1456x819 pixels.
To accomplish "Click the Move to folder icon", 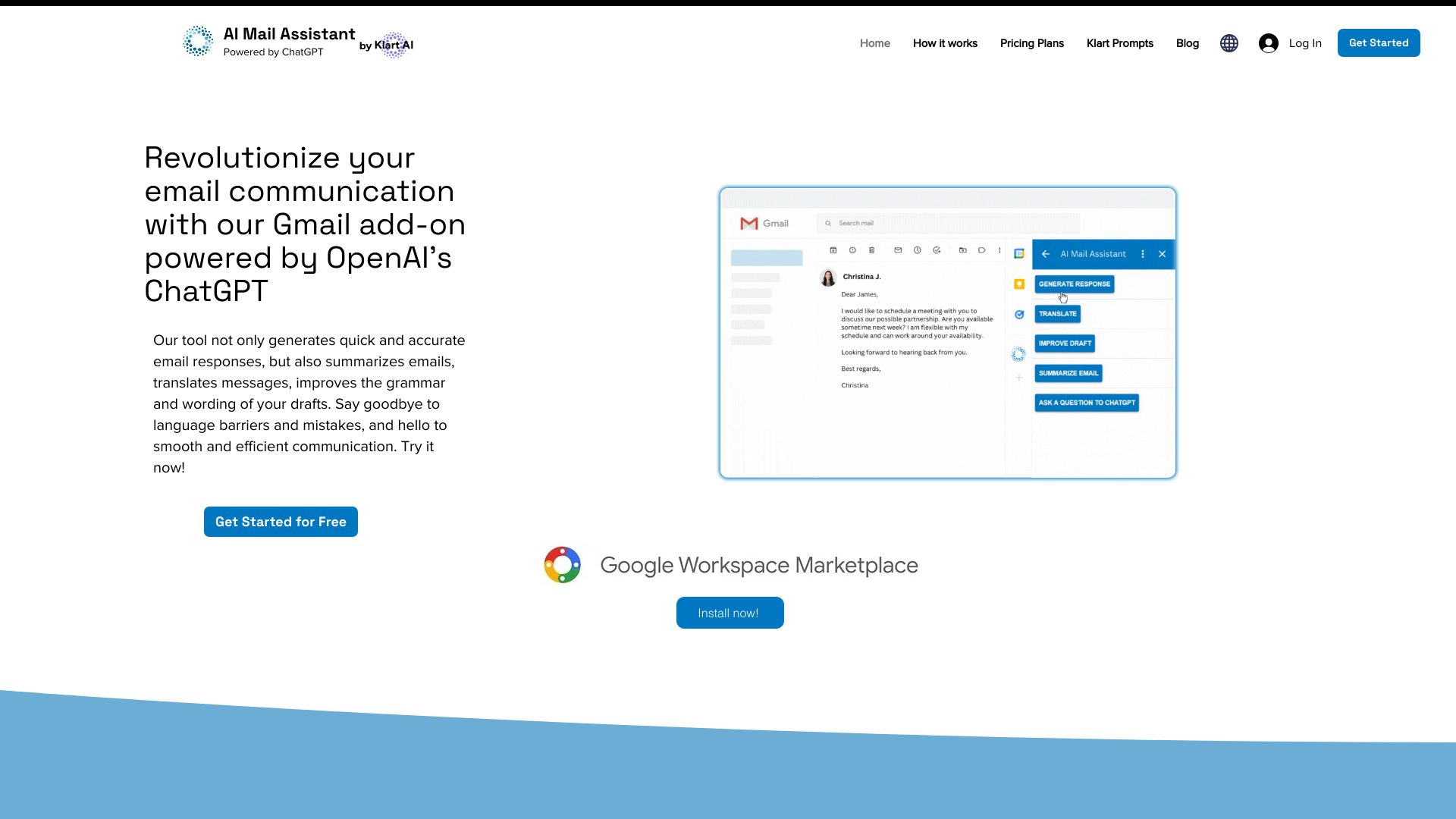I will click(962, 250).
